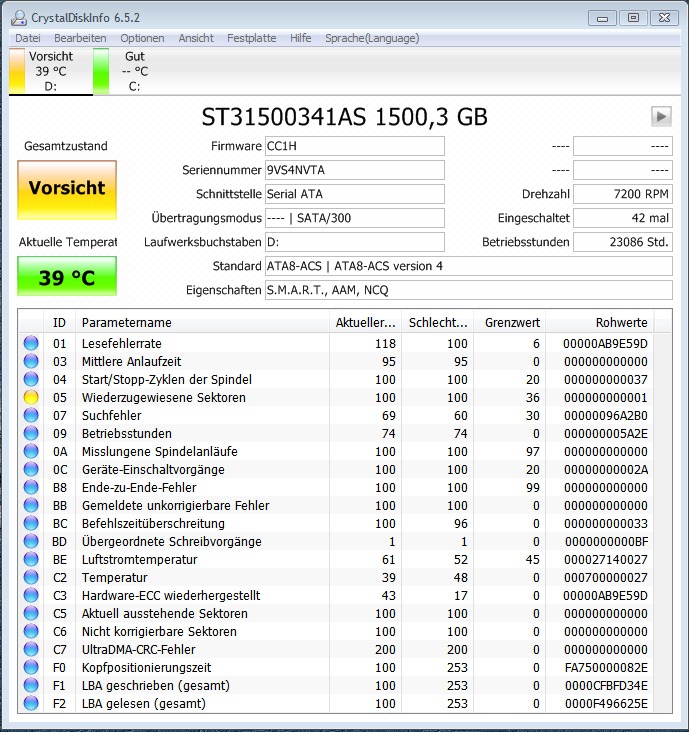This screenshot has height=732, width=689.
Task: Click the status icon for Kopfpositionierungszeit
Action: [31, 667]
